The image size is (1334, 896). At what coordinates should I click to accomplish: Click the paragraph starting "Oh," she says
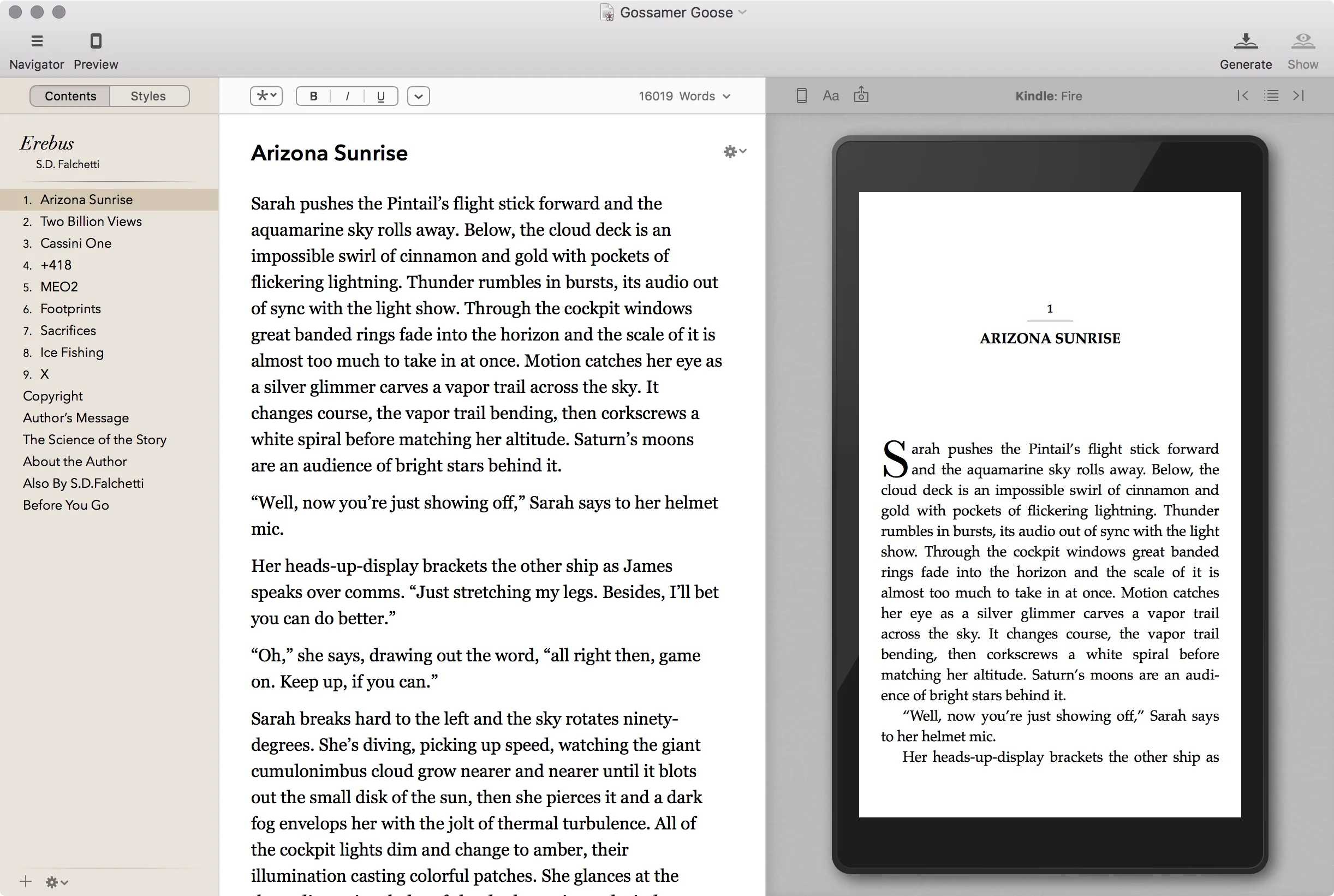[475, 668]
